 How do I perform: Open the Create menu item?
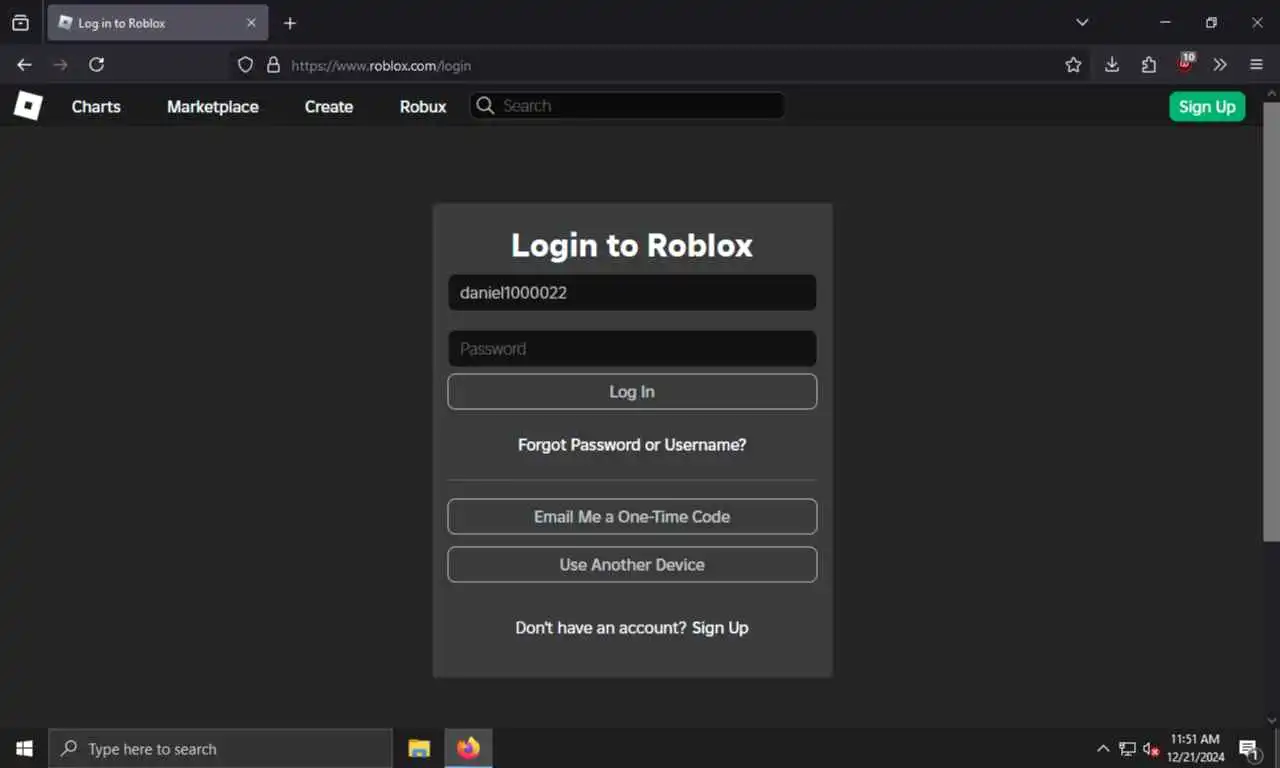[329, 106]
